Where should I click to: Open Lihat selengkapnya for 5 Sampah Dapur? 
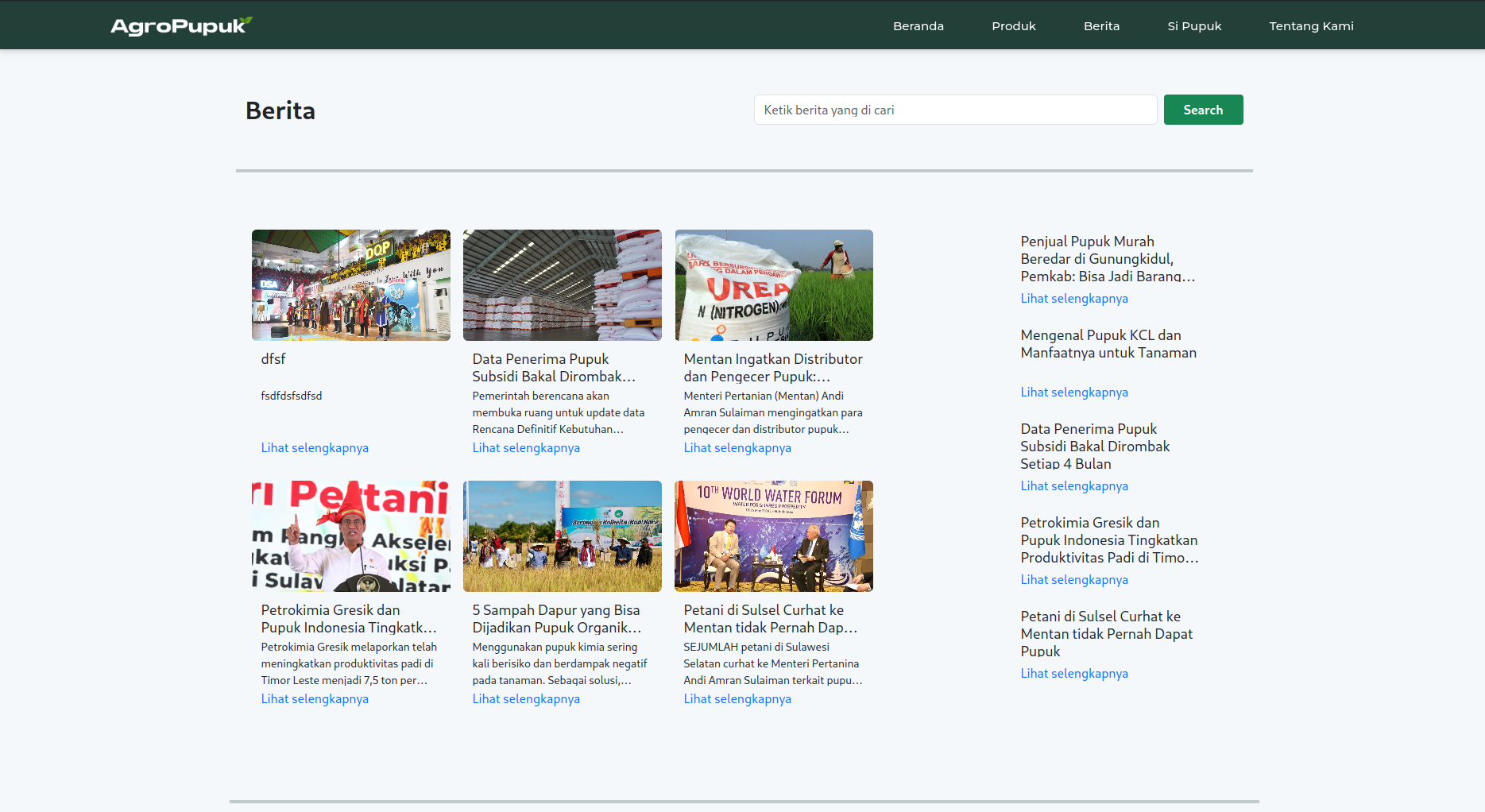pyautogui.click(x=526, y=699)
